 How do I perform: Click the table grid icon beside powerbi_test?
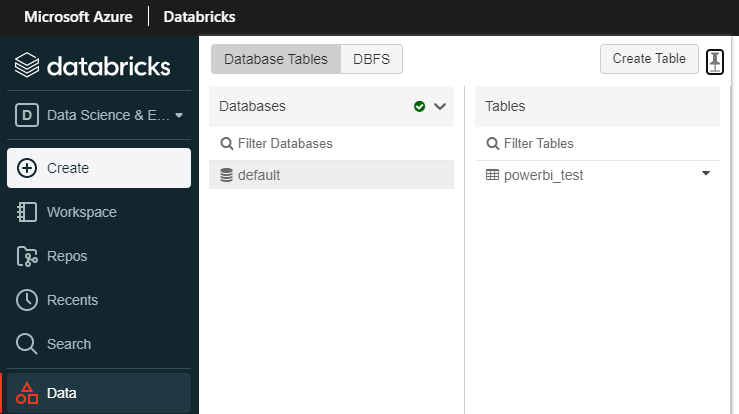point(492,175)
